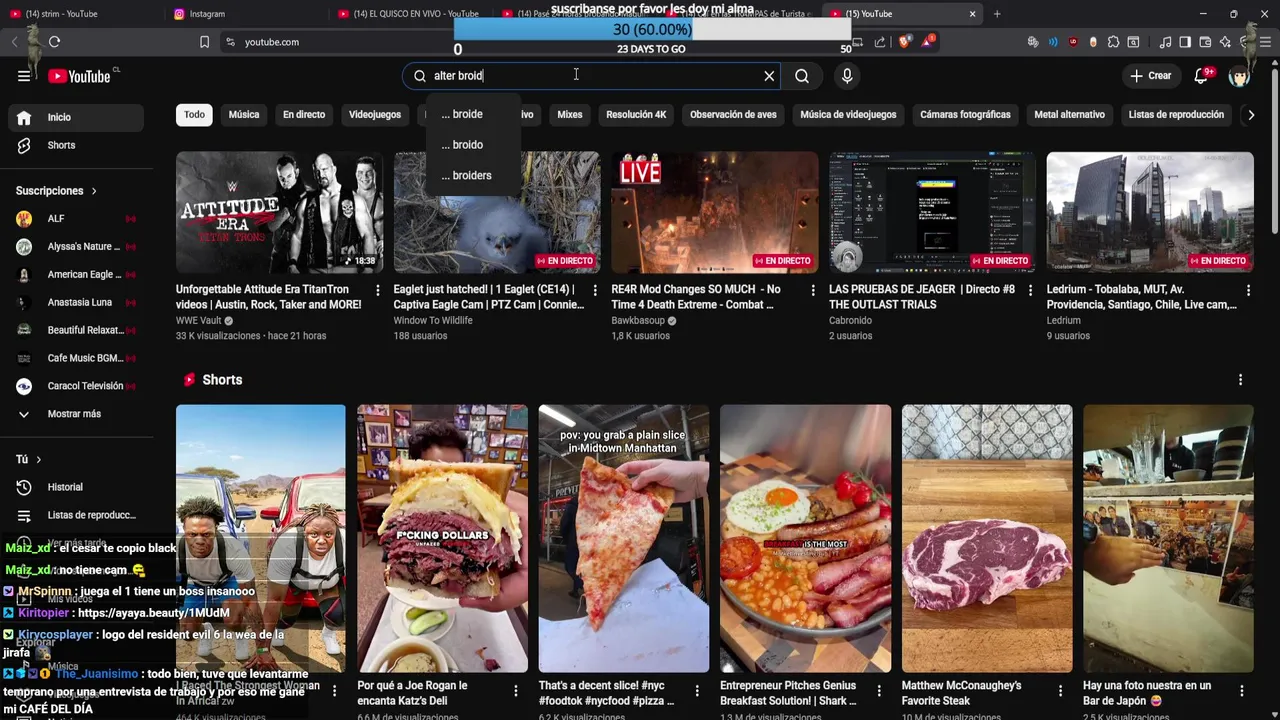Open media controls music note icon
Image resolution: width=1280 pixels, height=720 pixels.
pos(1165,42)
